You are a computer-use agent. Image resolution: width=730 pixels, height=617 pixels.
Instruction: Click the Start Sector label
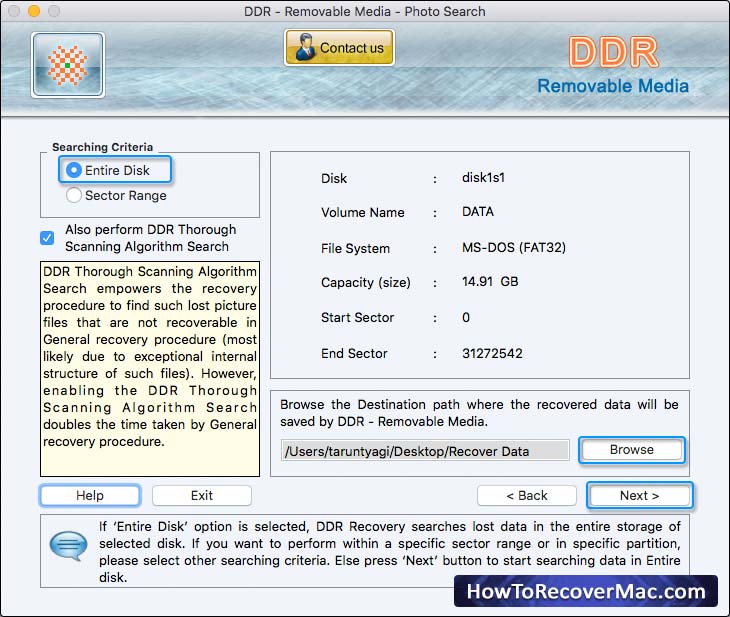coord(357,318)
